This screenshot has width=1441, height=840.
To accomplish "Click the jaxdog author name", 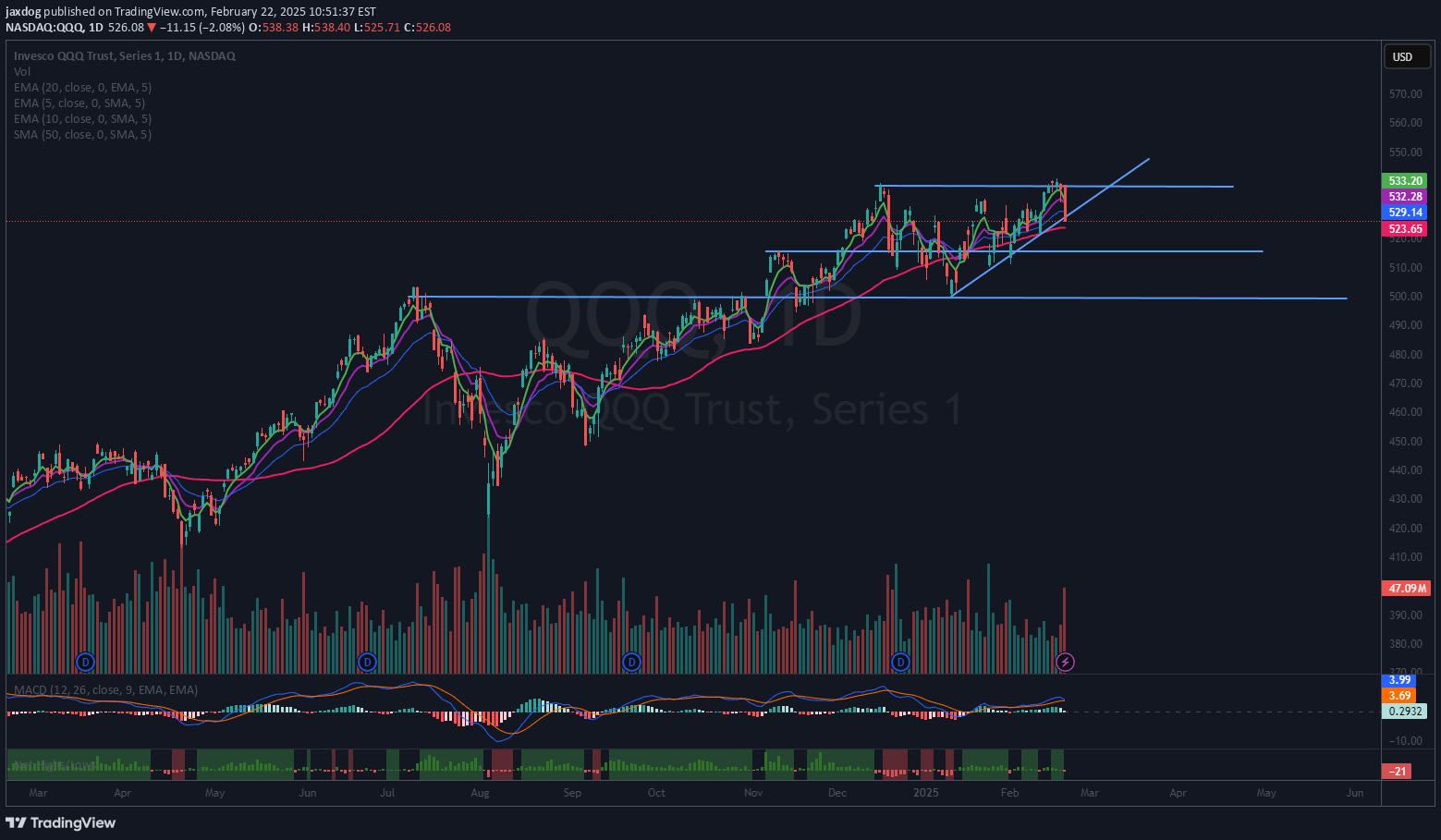I will click(23, 12).
